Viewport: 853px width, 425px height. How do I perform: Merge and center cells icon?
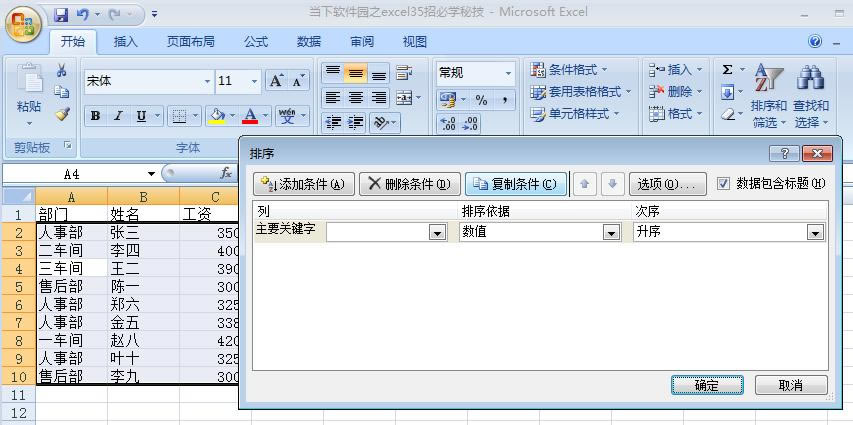pyautogui.click(x=404, y=98)
